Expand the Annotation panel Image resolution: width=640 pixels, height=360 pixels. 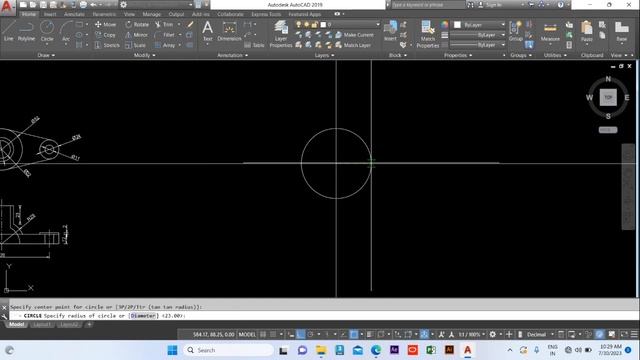tap(232, 55)
